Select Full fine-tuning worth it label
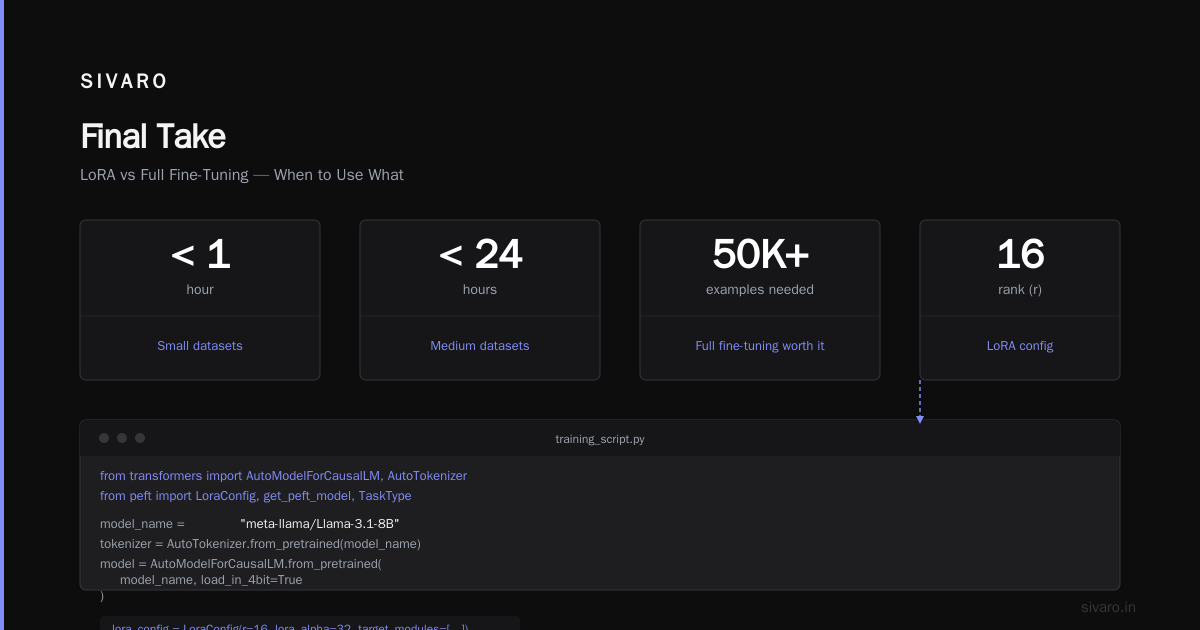This screenshot has height=630, width=1200. [760, 346]
